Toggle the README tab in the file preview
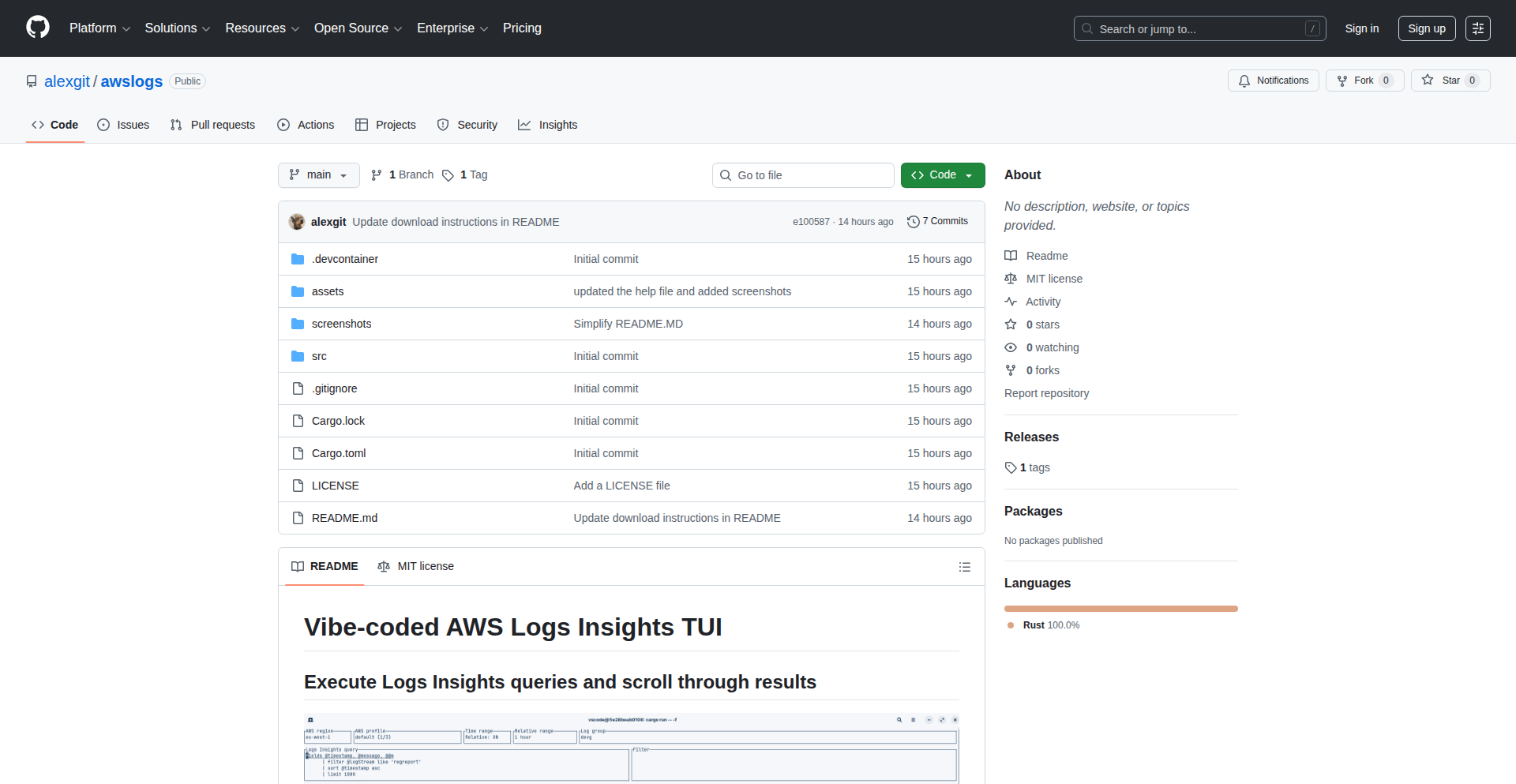This screenshot has height=784, width=1516. (324, 566)
